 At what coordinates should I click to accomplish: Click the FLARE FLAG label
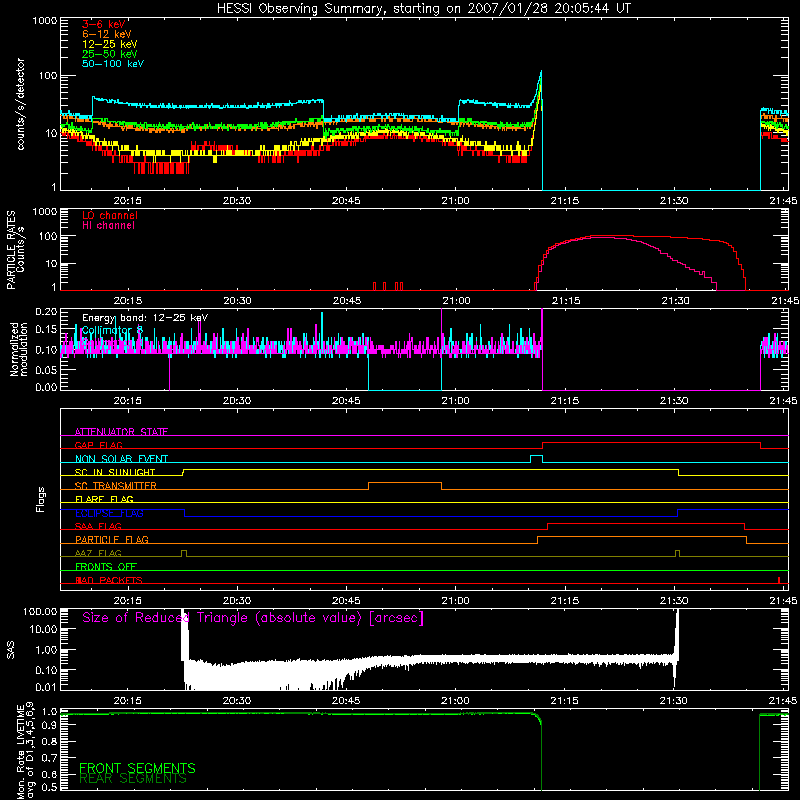click(104, 499)
